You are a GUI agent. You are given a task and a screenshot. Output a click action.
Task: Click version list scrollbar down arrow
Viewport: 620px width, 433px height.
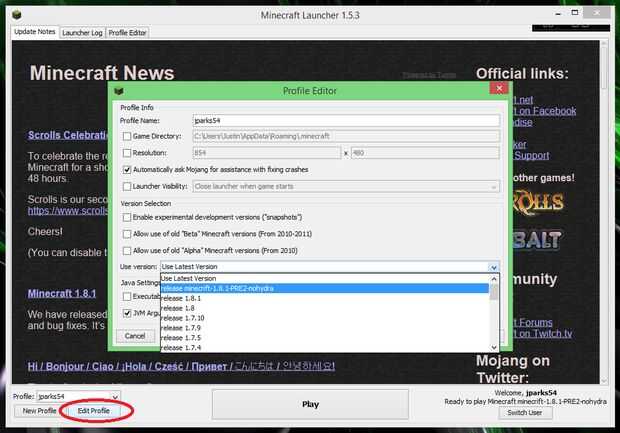point(494,348)
